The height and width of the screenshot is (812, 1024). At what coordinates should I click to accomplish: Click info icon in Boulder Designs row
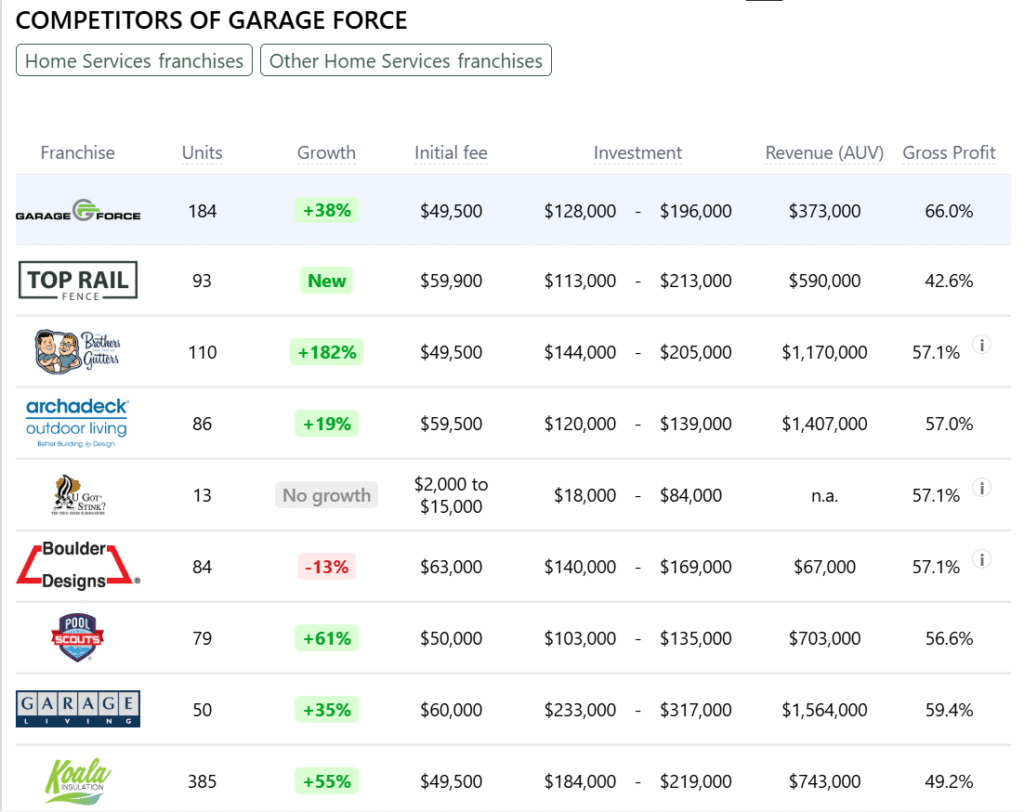(982, 559)
